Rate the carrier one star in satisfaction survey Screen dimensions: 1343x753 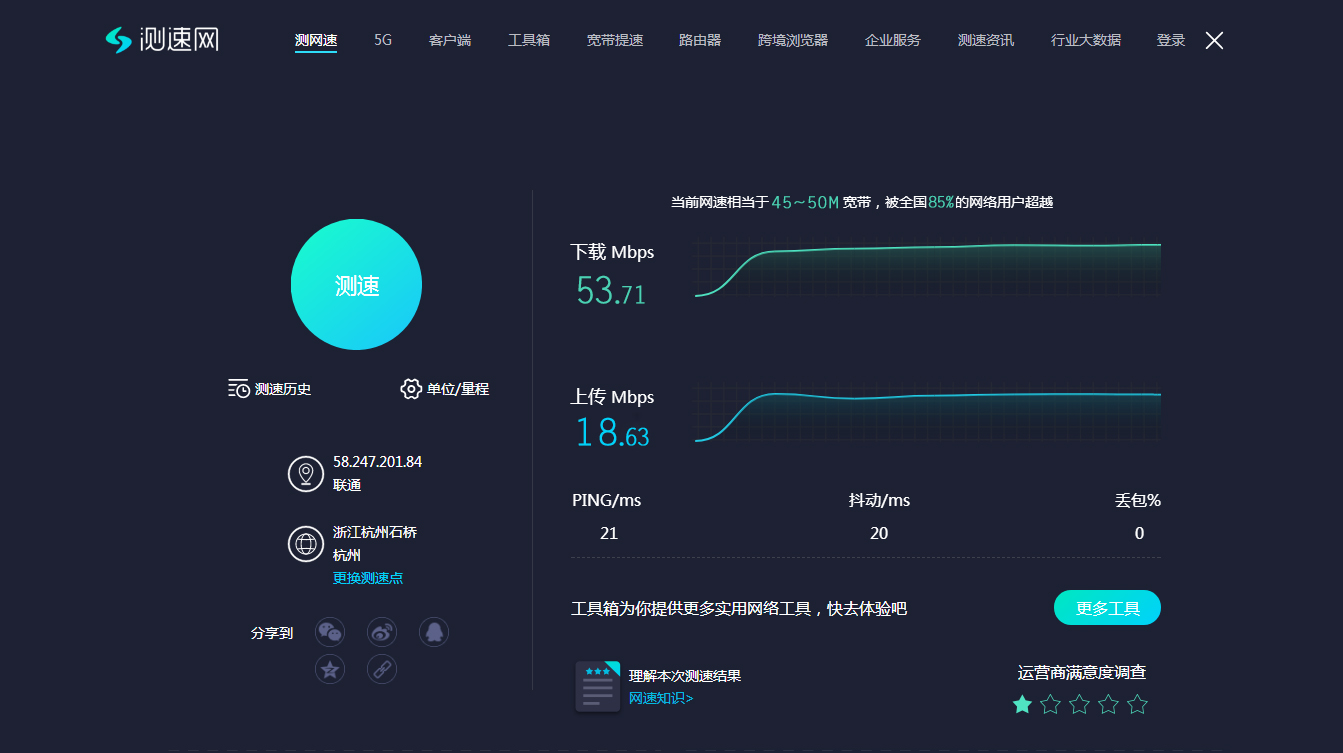[x=1022, y=704]
